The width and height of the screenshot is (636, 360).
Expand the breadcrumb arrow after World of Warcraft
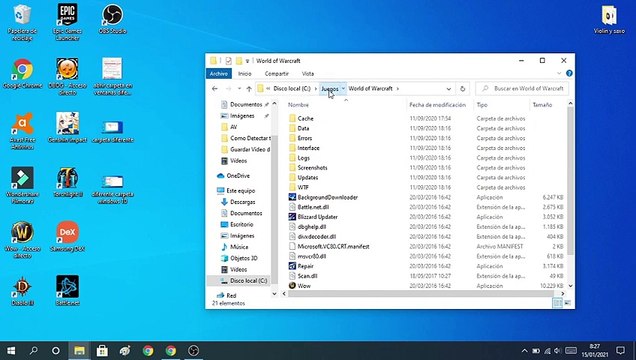398,88
